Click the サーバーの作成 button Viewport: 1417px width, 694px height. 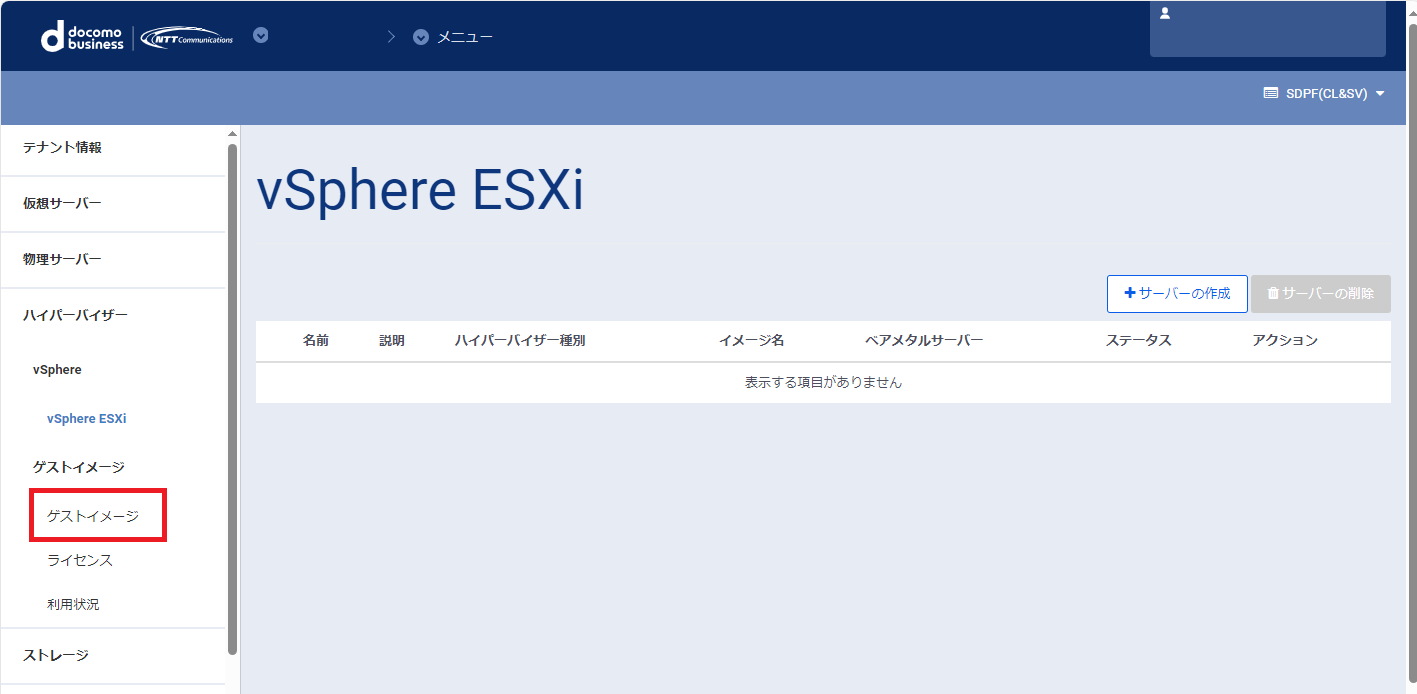coord(1177,294)
